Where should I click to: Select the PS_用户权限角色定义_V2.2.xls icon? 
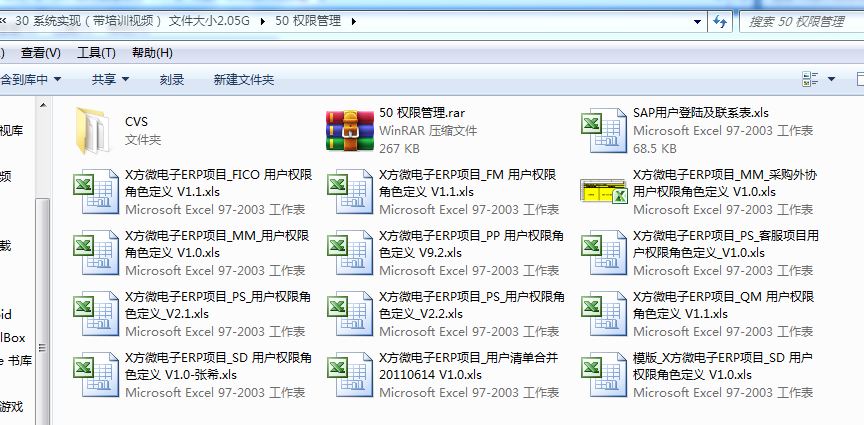350,314
